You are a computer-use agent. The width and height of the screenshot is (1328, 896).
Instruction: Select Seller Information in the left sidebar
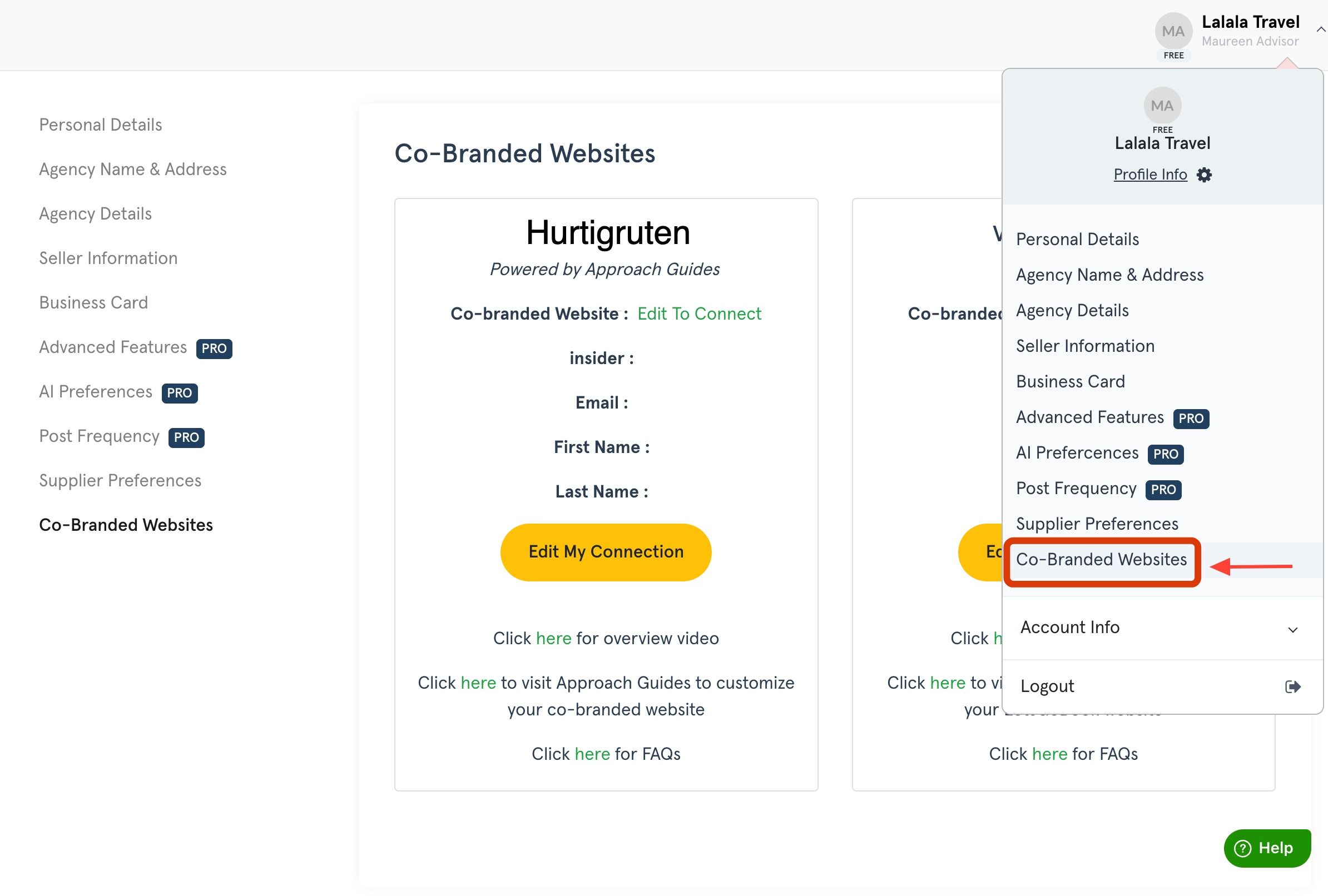point(108,258)
